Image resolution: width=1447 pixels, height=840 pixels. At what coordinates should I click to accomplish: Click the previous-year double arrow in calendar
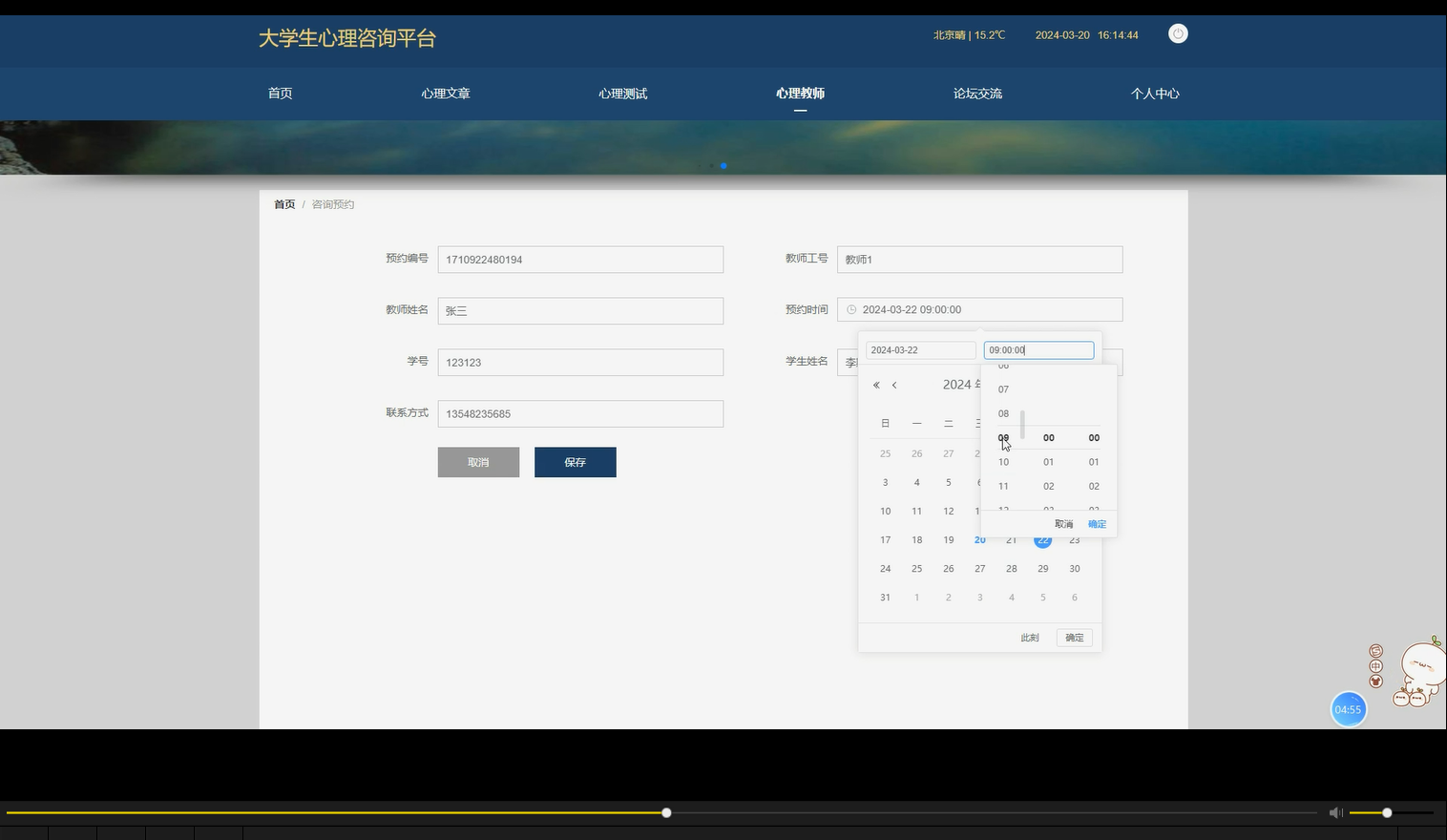click(x=874, y=385)
